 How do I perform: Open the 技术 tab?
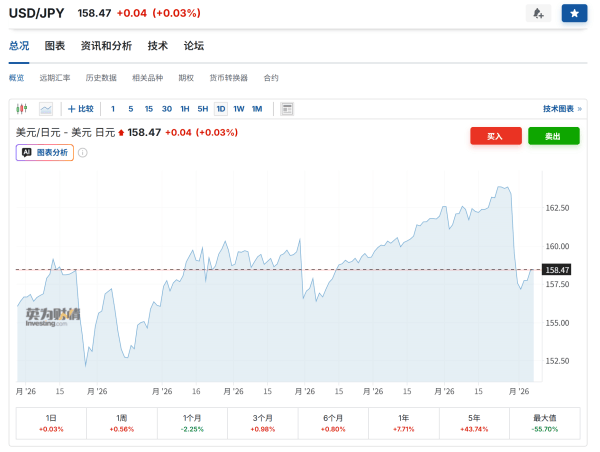(158, 46)
